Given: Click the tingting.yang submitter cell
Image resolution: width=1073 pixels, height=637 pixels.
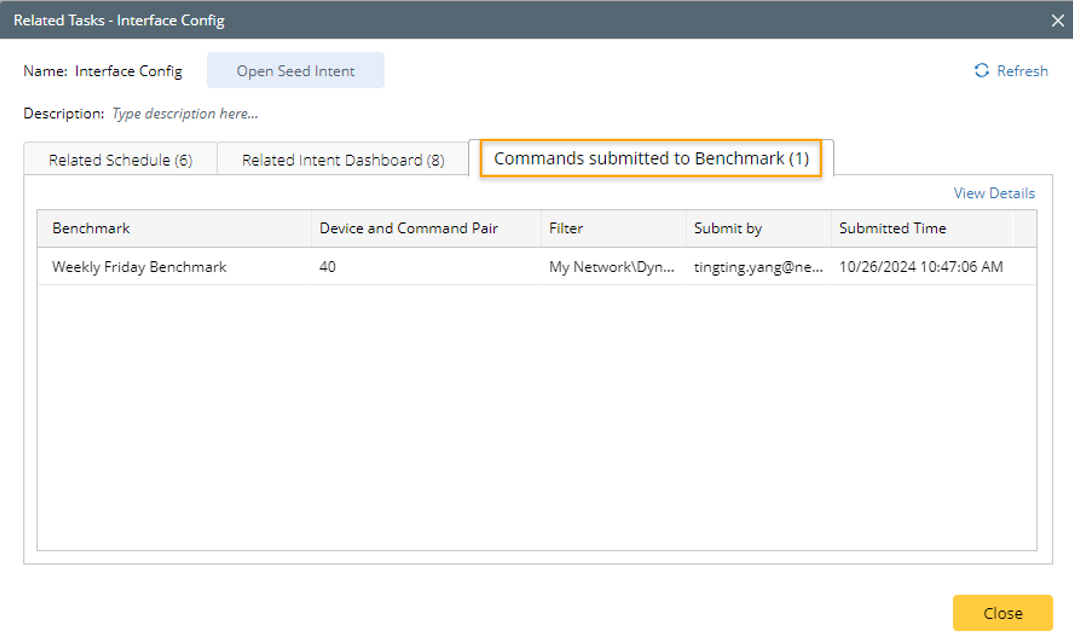Looking at the screenshot, I should click(x=758, y=267).
